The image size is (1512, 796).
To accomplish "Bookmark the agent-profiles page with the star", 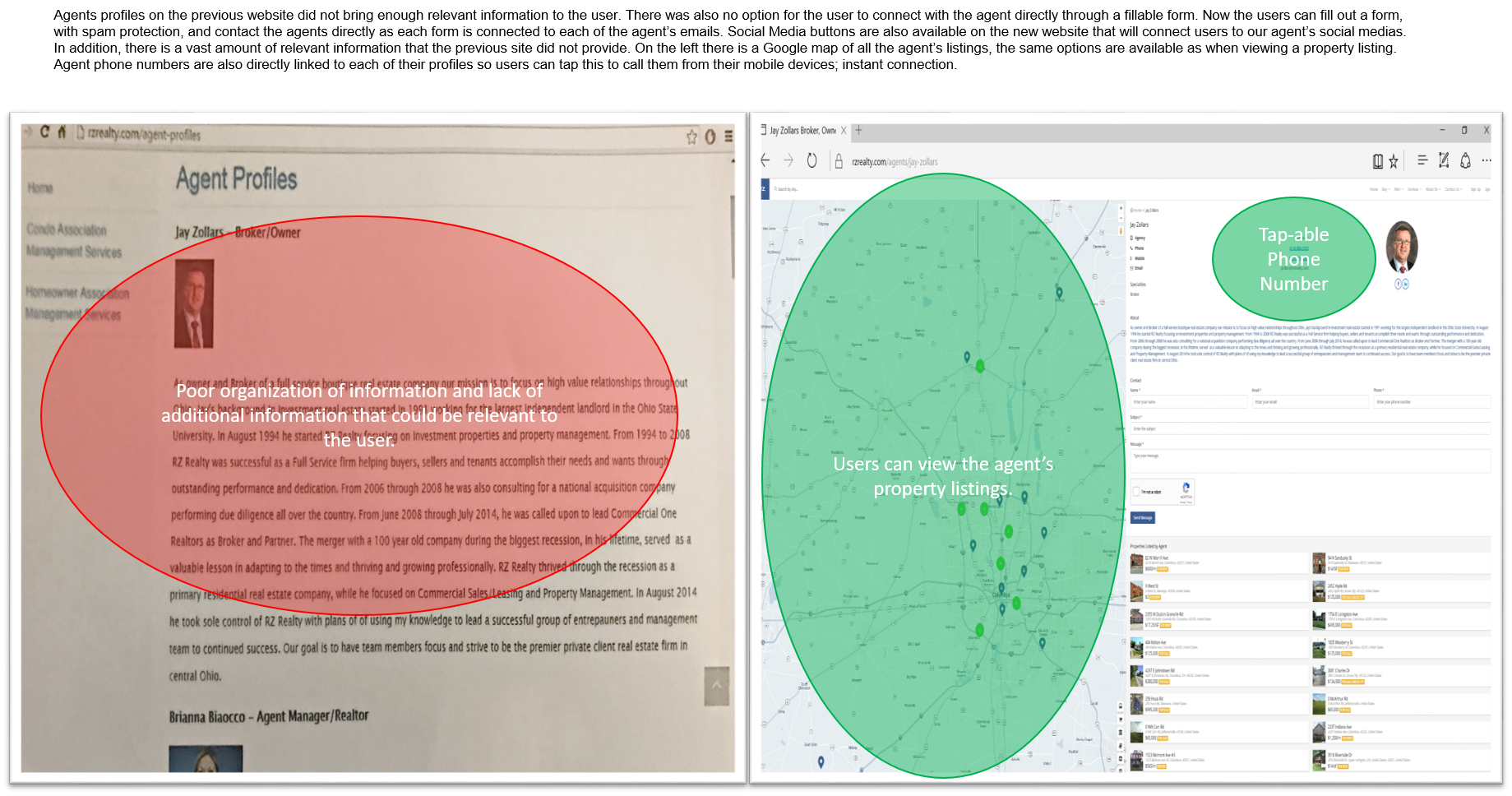I will (691, 137).
